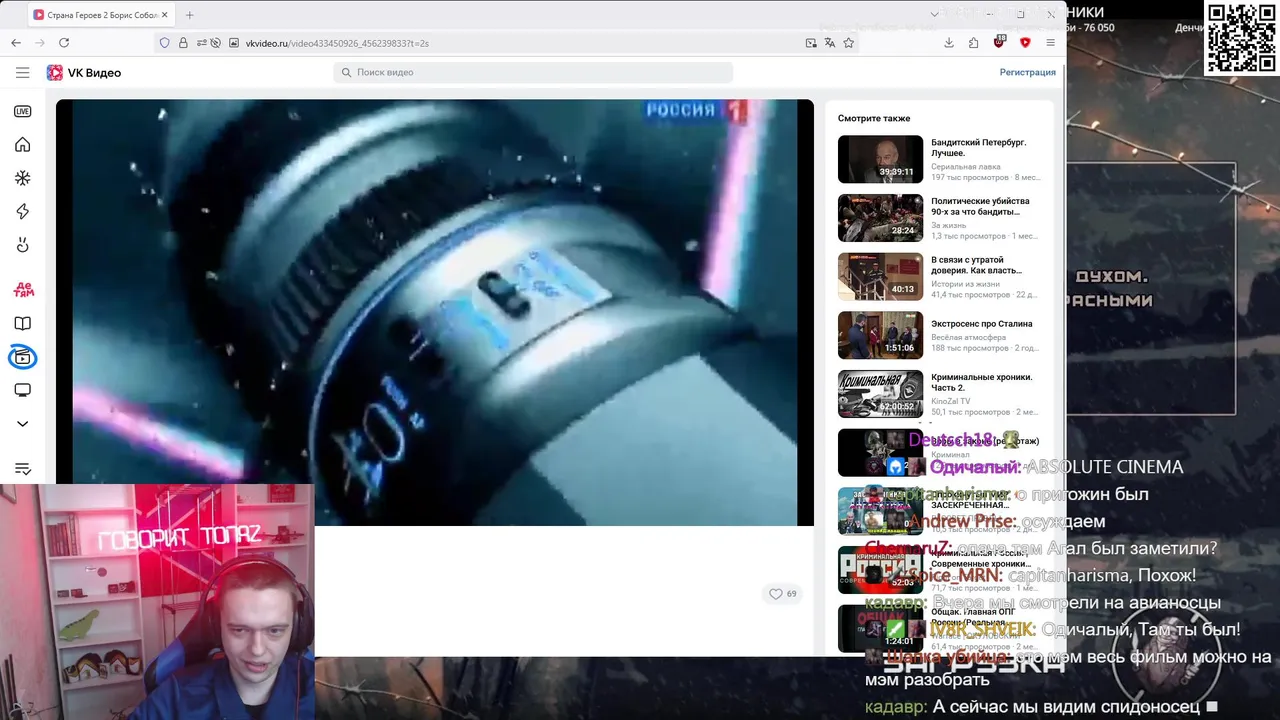Click the KinoZal TV channel name
Image resolution: width=1280 pixels, height=720 pixels.
(951, 401)
